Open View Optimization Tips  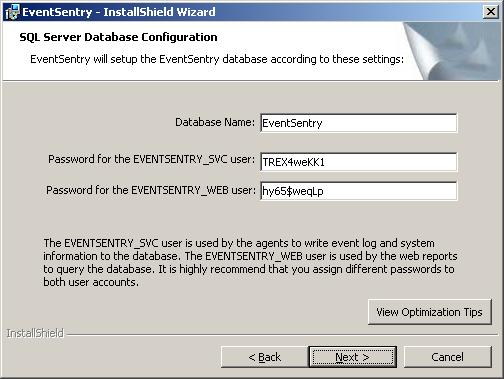coord(430,312)
